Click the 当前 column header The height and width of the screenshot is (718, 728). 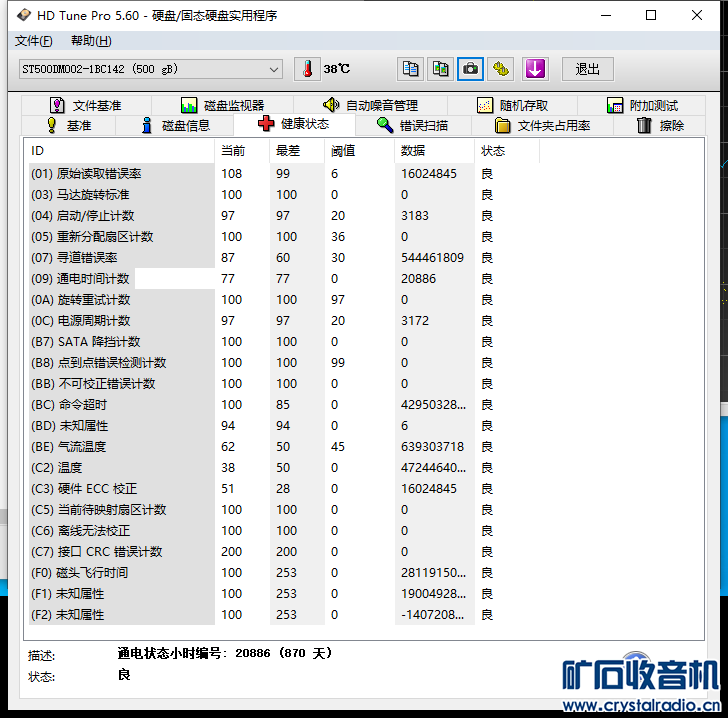(x=242, y=151)
